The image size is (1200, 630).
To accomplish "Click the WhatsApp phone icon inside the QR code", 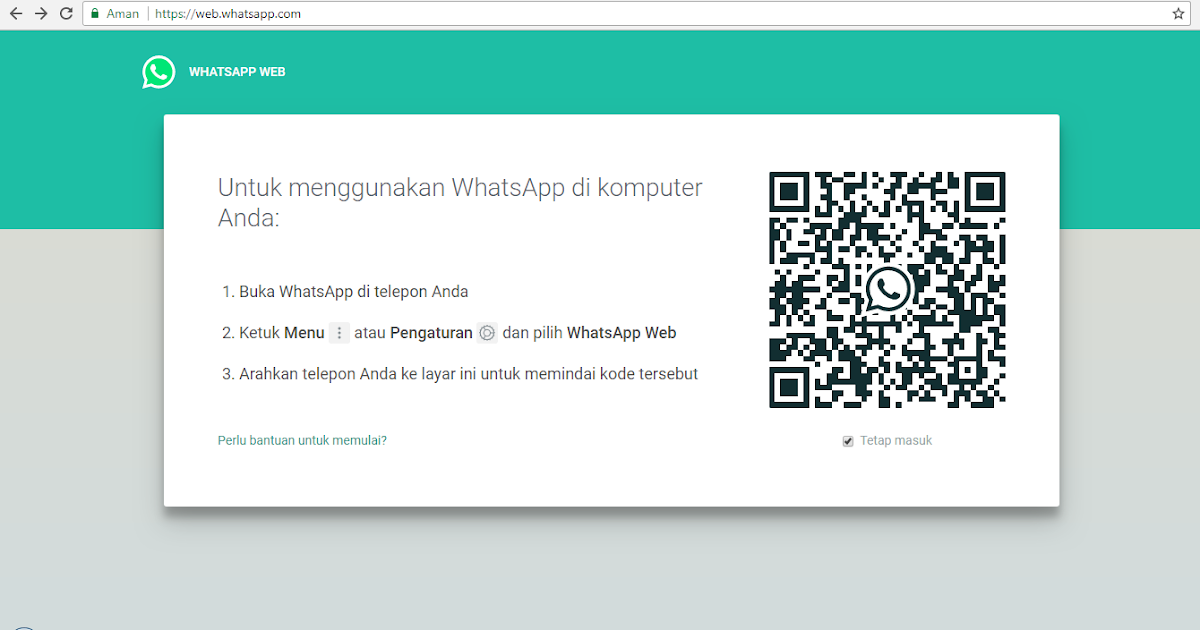I will coord(886,289).
